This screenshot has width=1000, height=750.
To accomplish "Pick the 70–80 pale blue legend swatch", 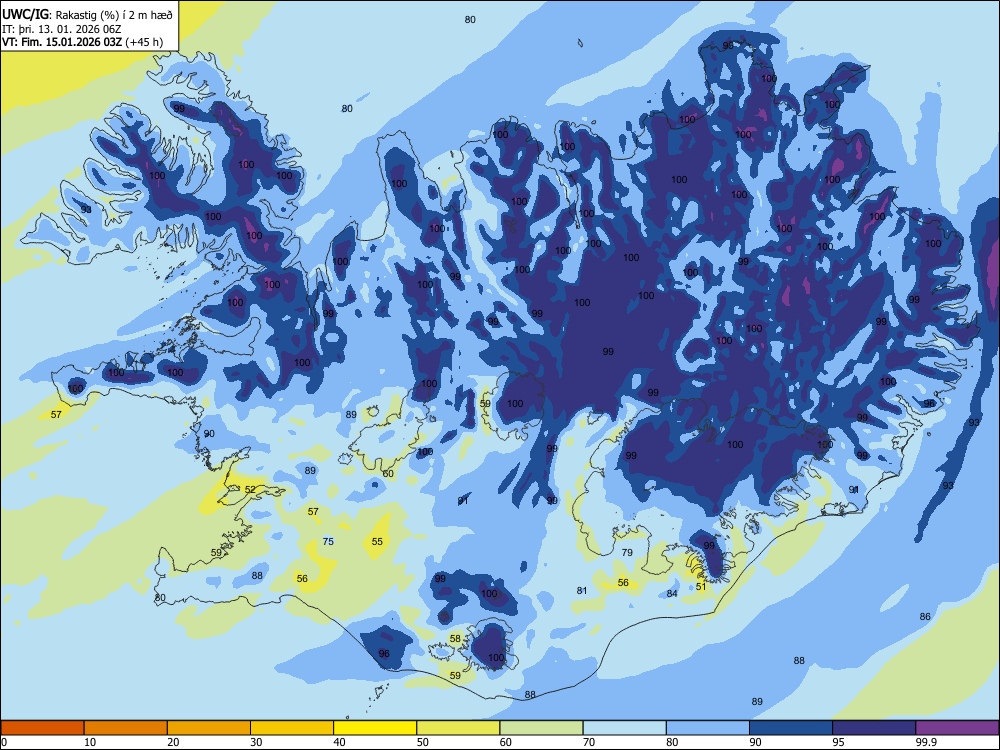I will 624,728.
